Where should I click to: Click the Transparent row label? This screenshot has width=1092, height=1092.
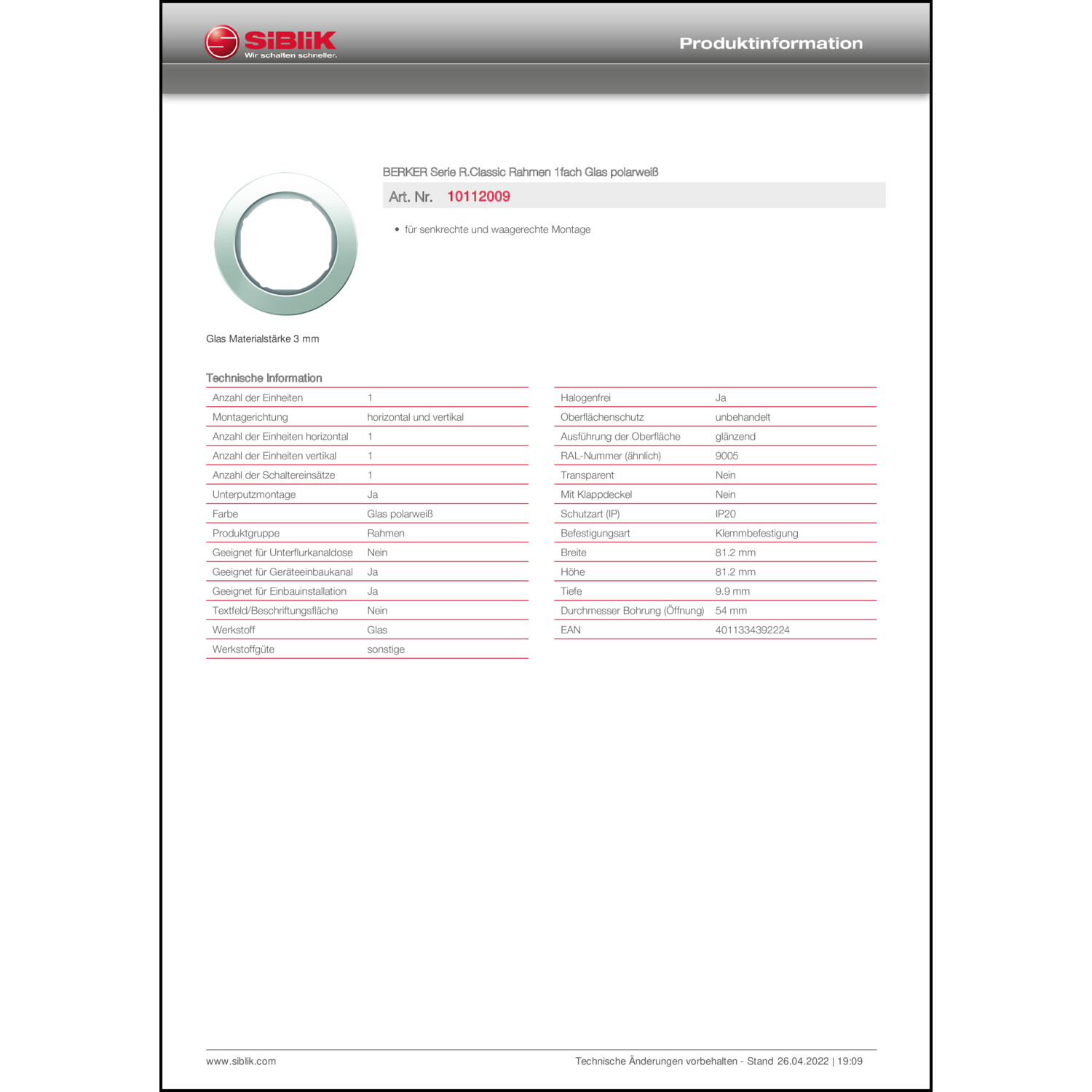[x=587, y=475]
